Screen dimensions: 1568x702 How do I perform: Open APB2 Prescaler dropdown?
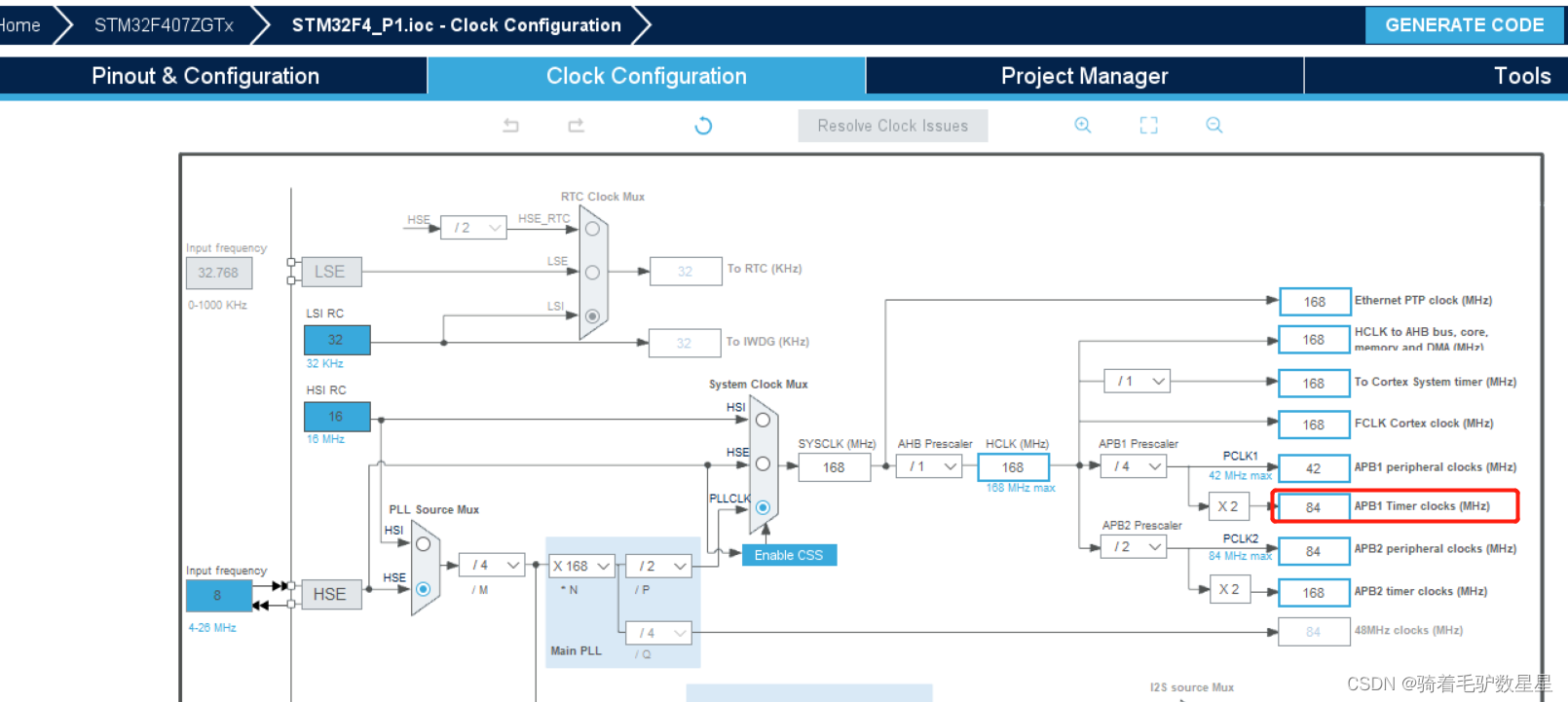pos(1133,547)
